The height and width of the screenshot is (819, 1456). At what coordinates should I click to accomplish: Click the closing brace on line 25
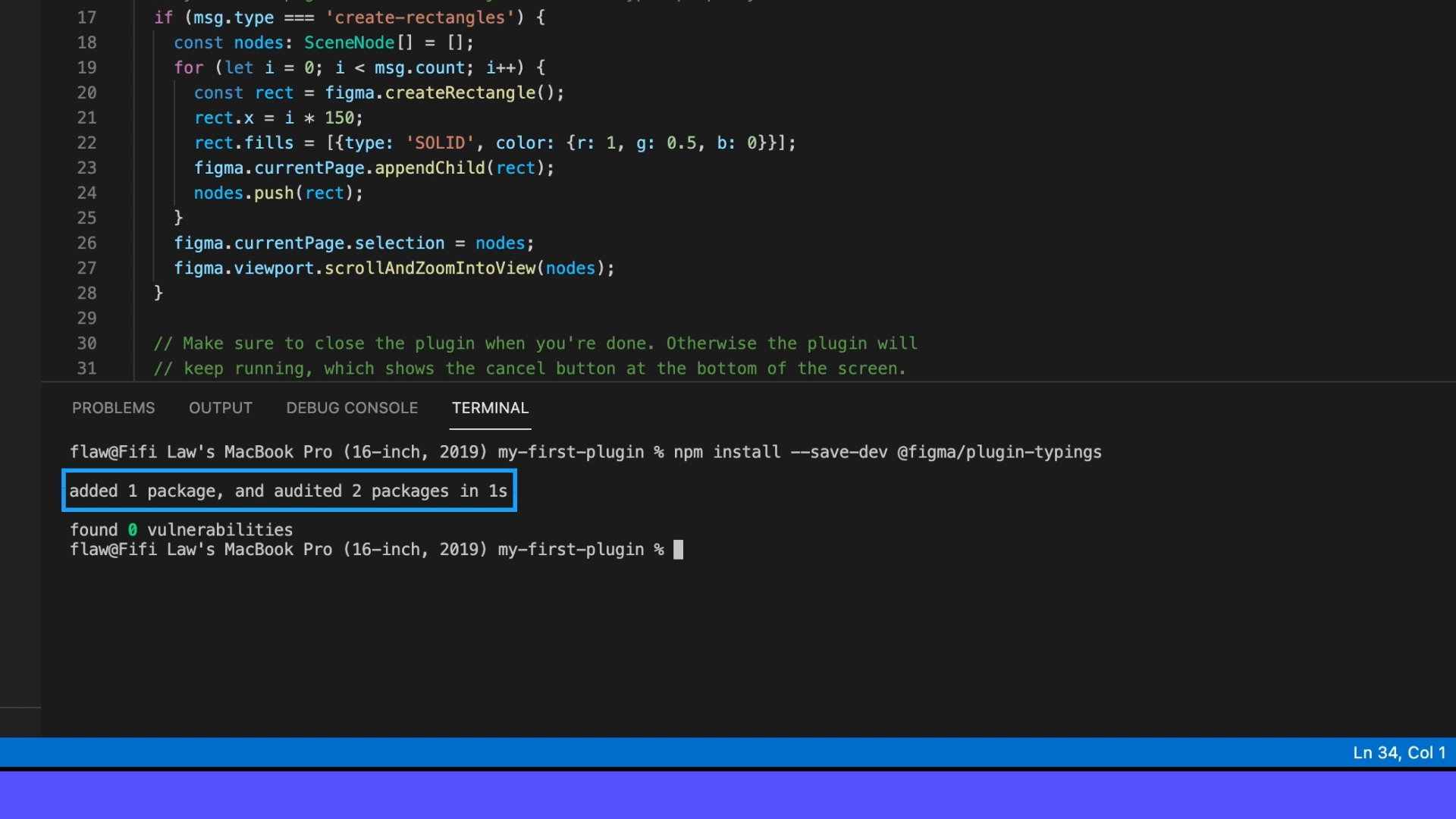[x=179, y=218]
